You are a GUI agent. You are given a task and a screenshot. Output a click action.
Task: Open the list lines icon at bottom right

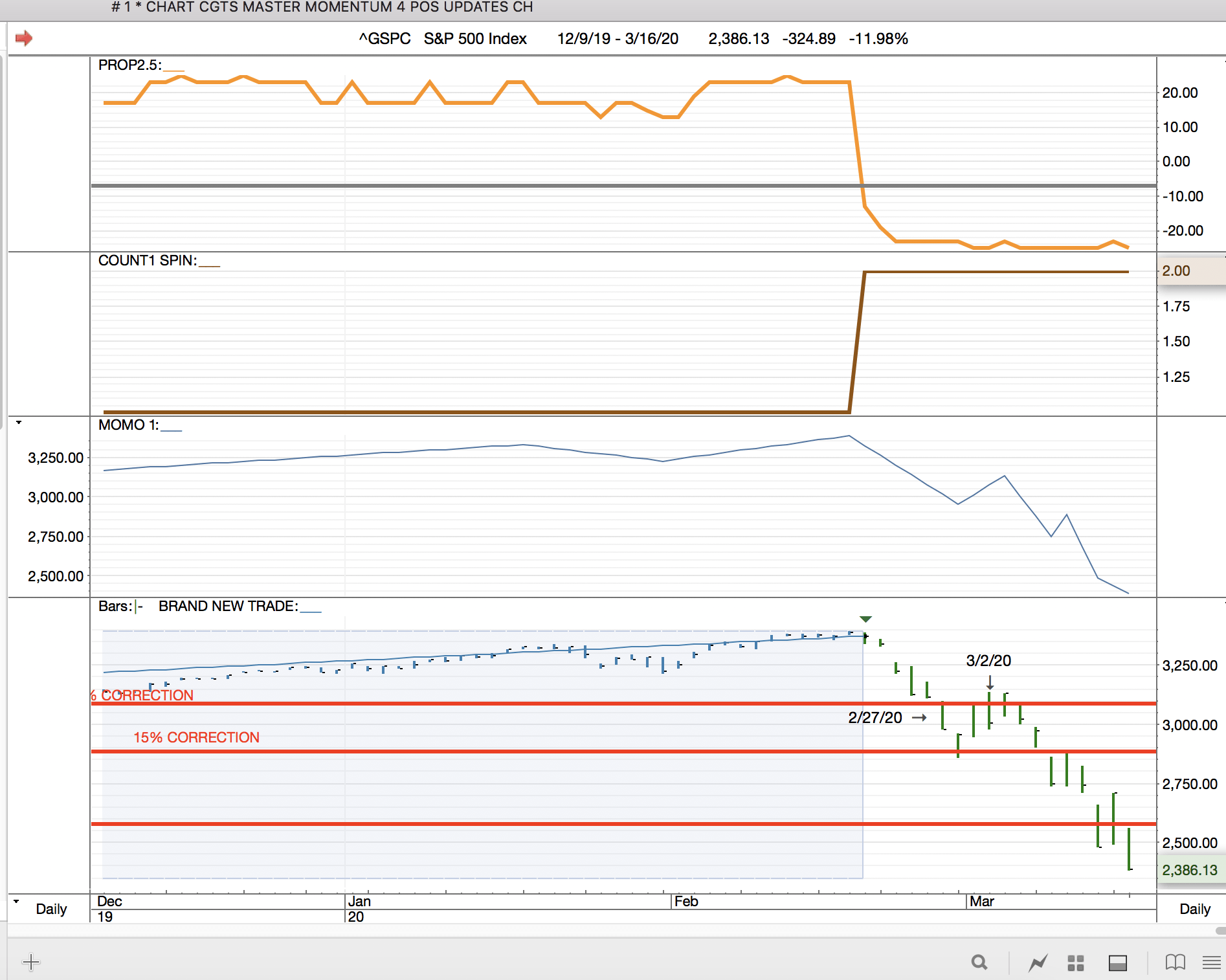coord(1211,963)
